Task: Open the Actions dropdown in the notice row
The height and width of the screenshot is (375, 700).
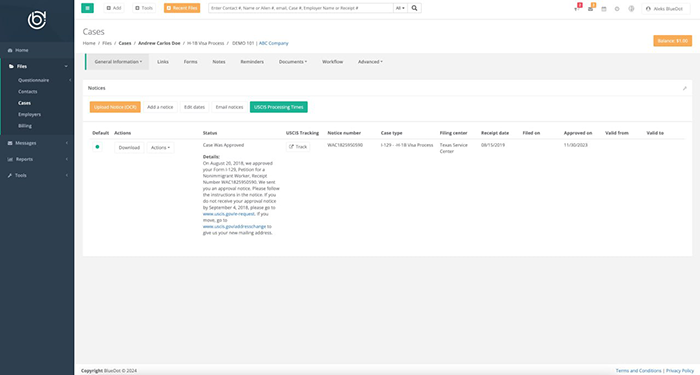Action: (160, 147)
